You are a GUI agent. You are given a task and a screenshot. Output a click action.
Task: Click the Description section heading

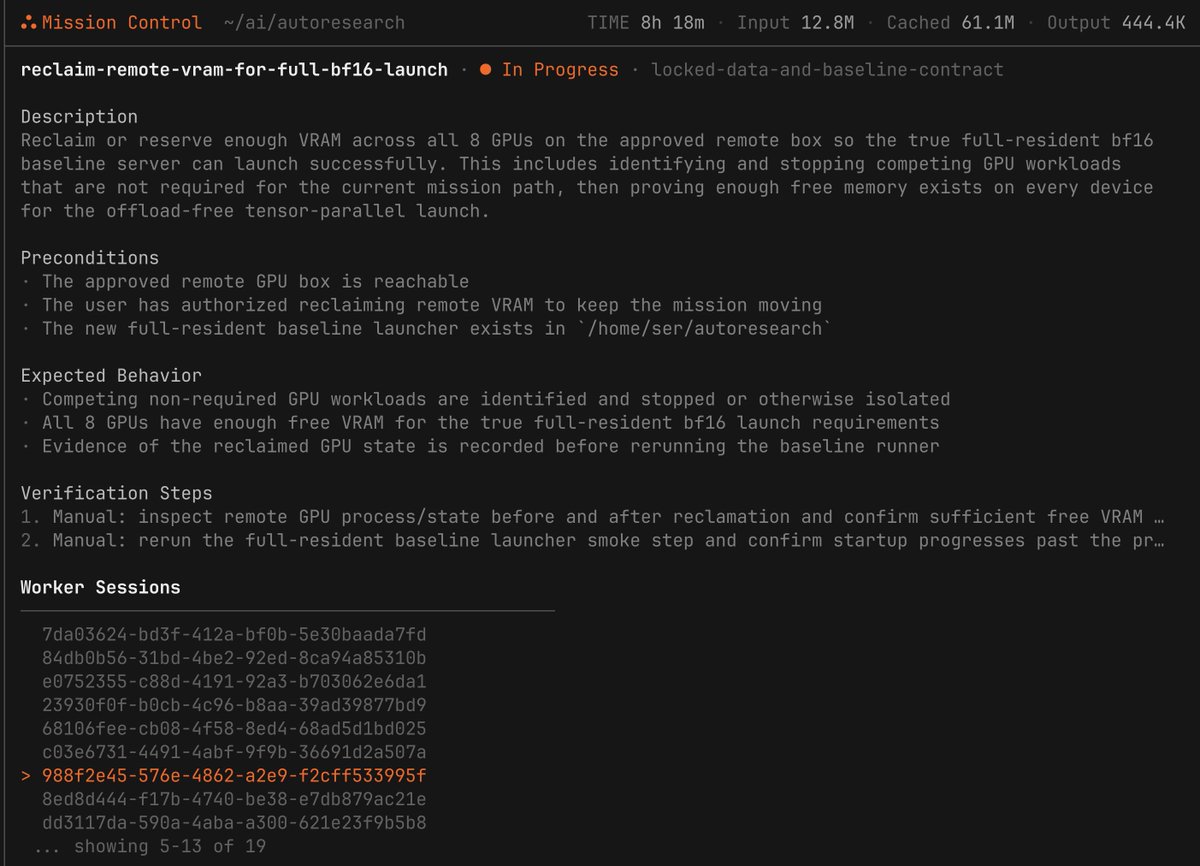(x=79, y=117)
